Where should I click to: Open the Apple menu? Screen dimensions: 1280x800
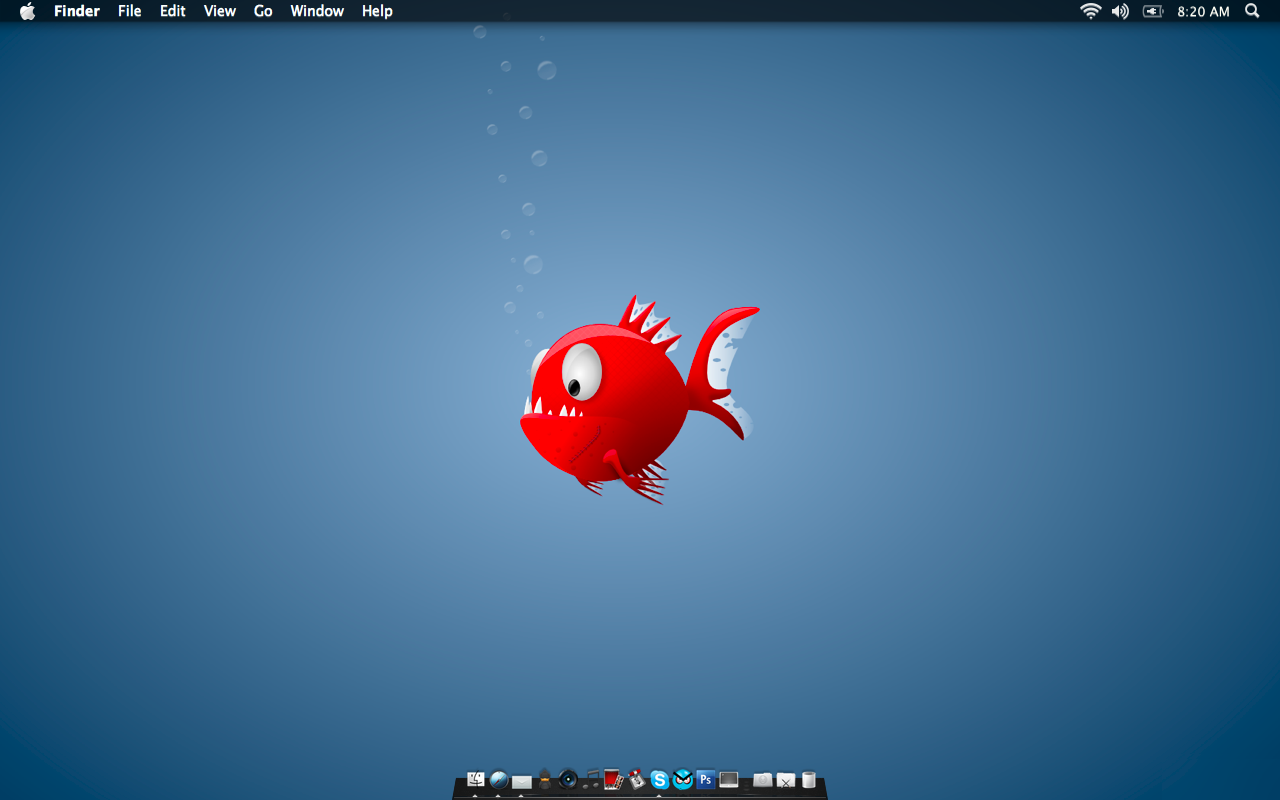pyautogui.click(x=28, y=11)
